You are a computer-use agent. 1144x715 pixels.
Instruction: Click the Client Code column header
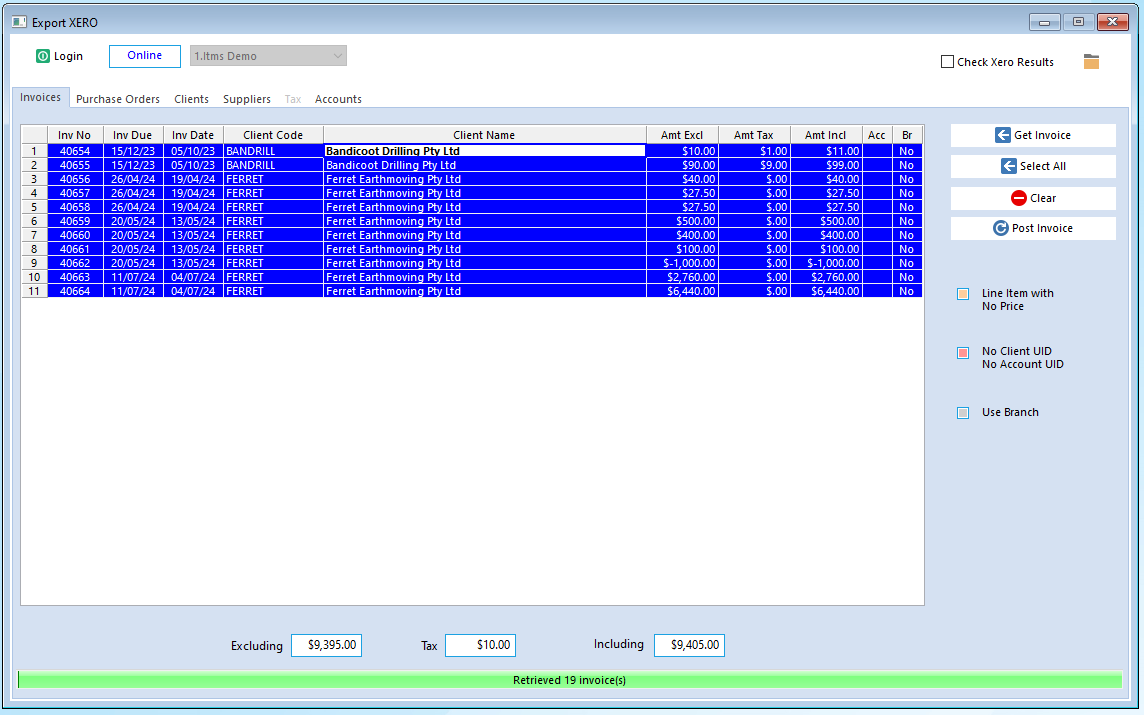273,135
